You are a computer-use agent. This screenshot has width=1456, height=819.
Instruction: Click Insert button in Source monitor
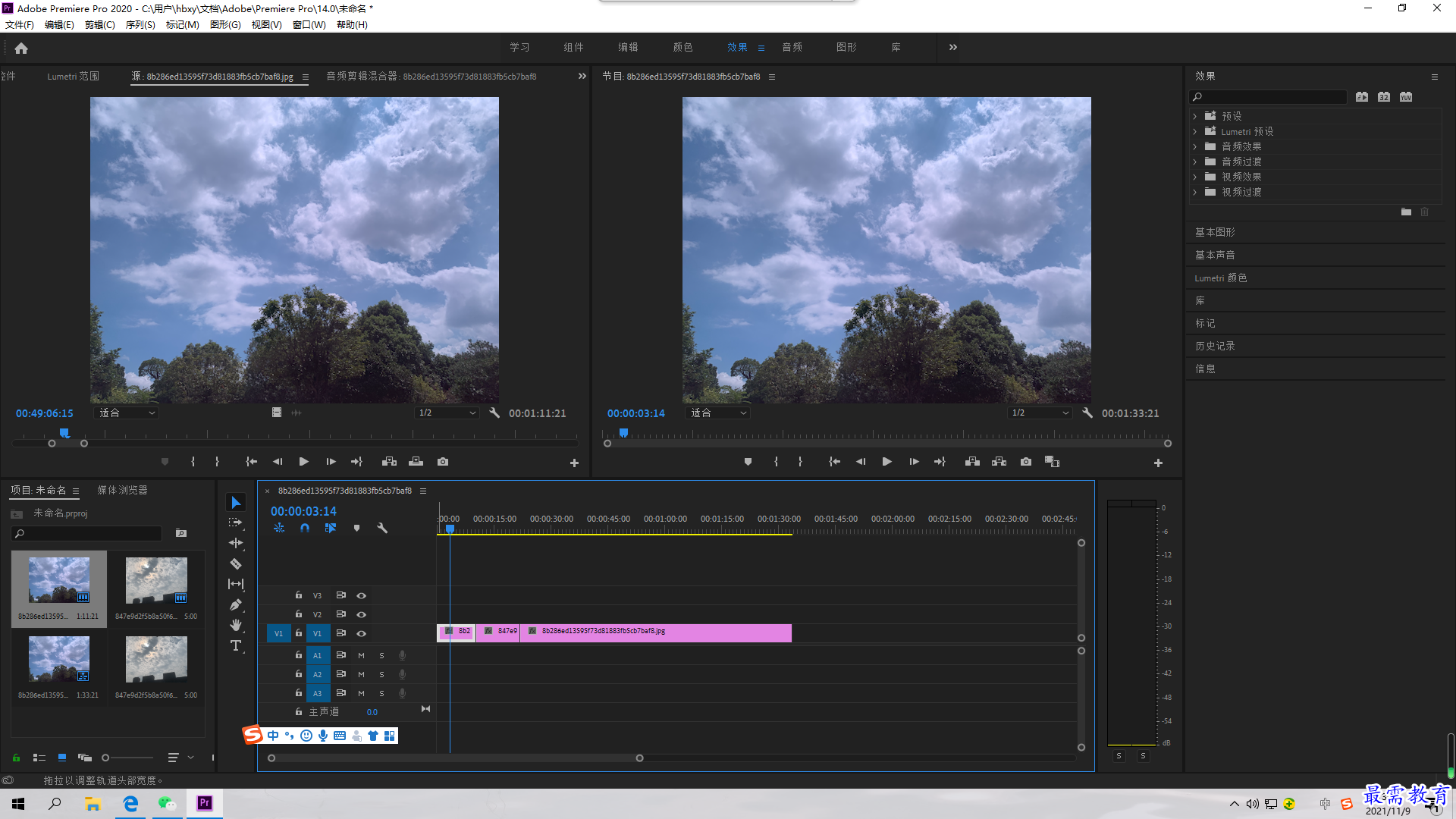coord(390,461)
